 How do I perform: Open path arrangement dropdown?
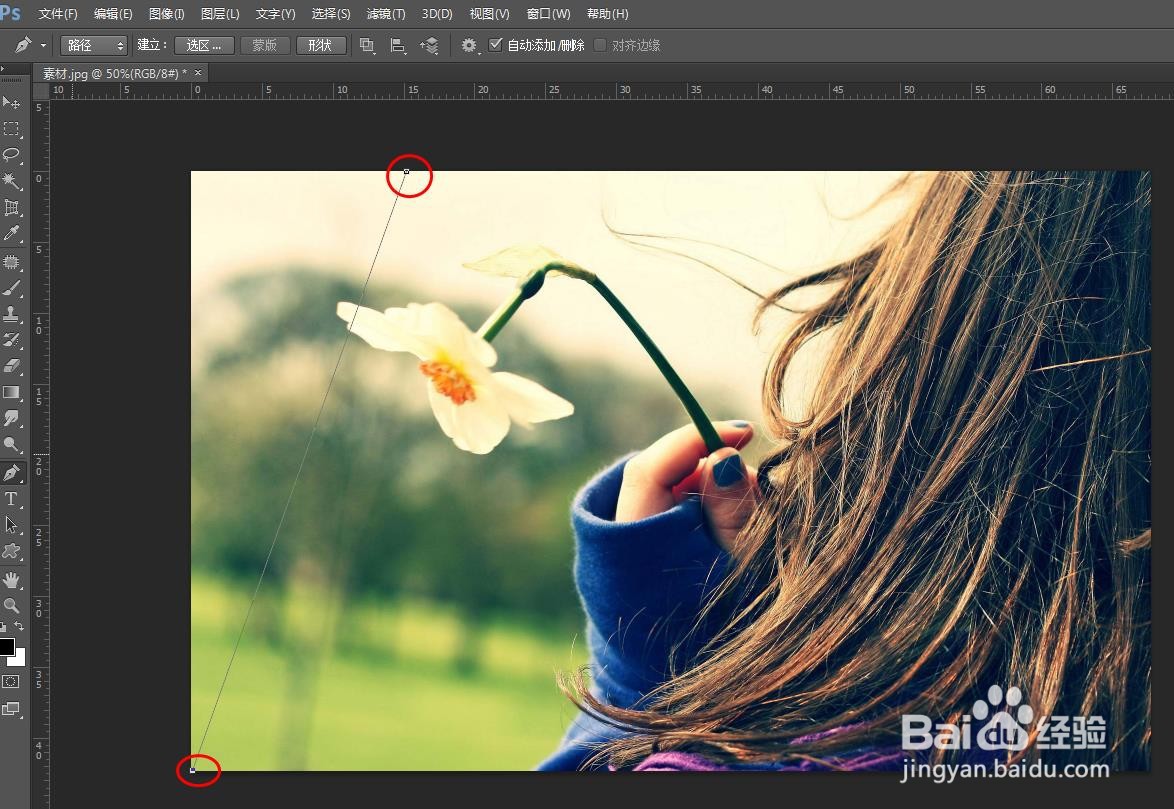tap(430, 46)
